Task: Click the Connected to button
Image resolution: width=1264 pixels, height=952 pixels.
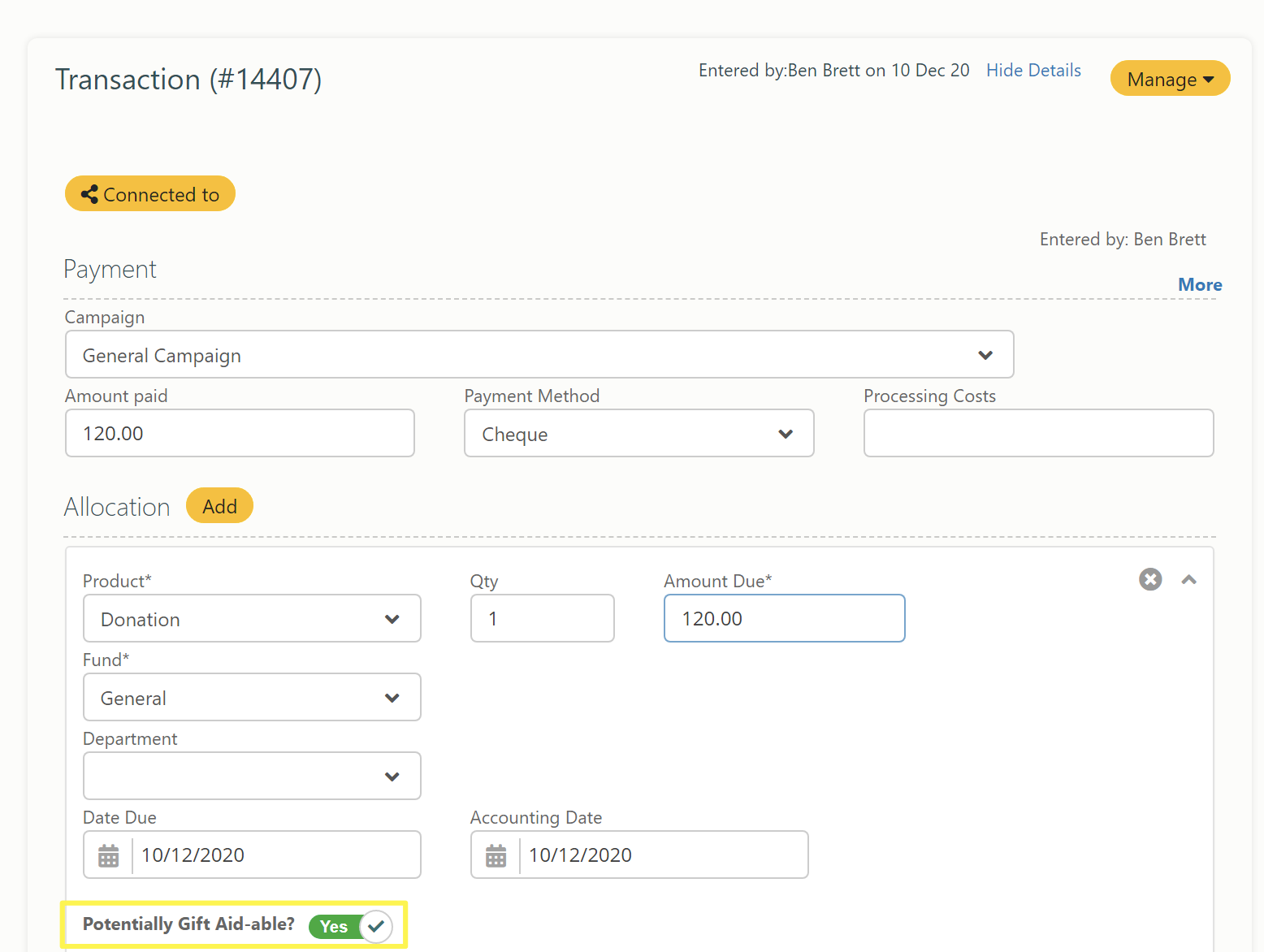Action: 150,193
